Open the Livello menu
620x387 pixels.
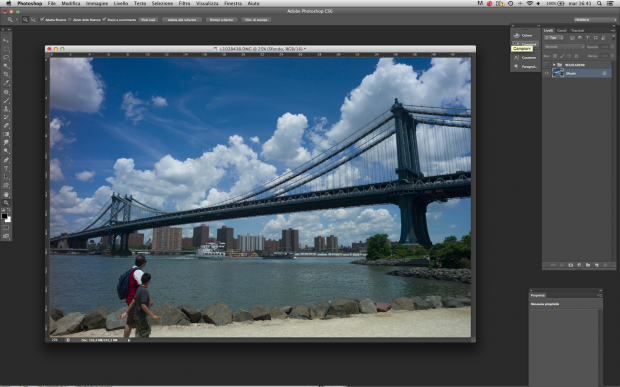pos(121,3)
